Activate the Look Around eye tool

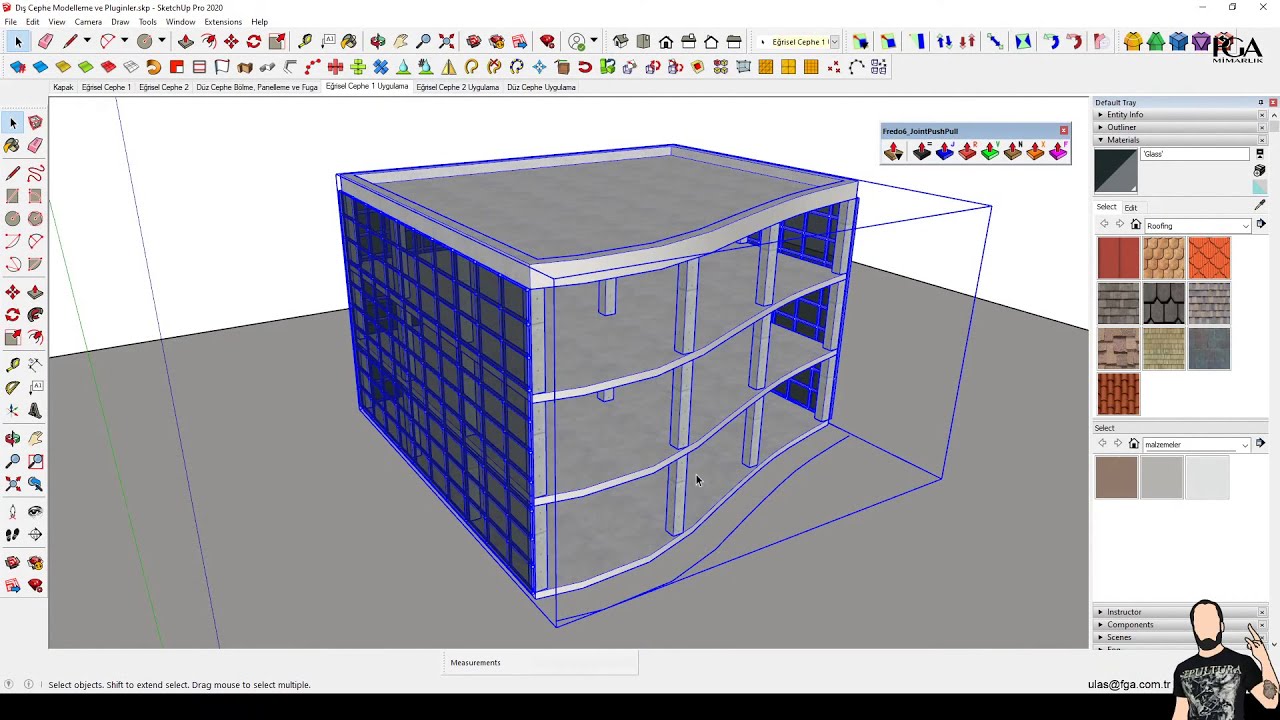click(x=35, y=512)
